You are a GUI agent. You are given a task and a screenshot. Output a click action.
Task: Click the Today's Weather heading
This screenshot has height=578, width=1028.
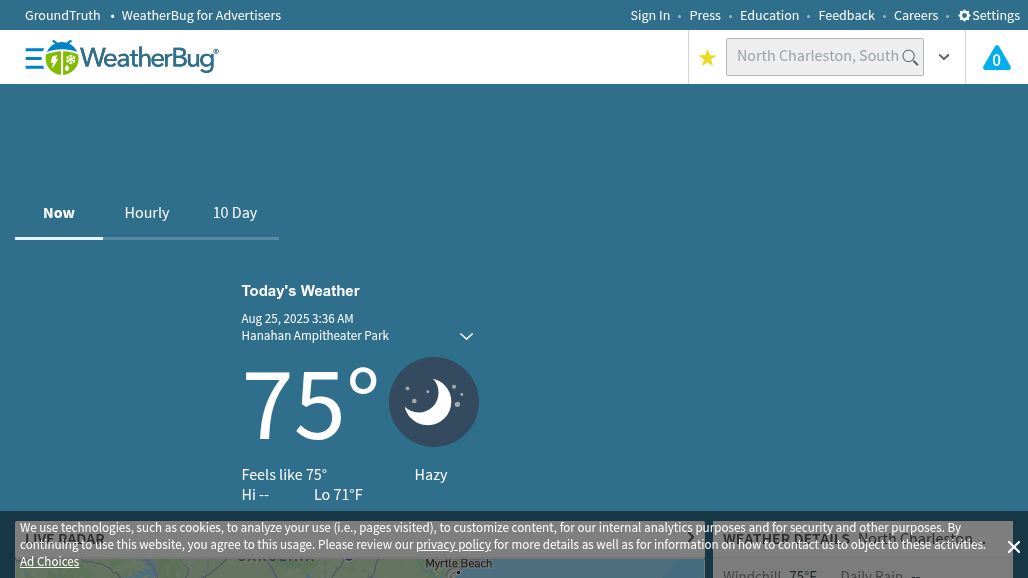coord(300,291)
